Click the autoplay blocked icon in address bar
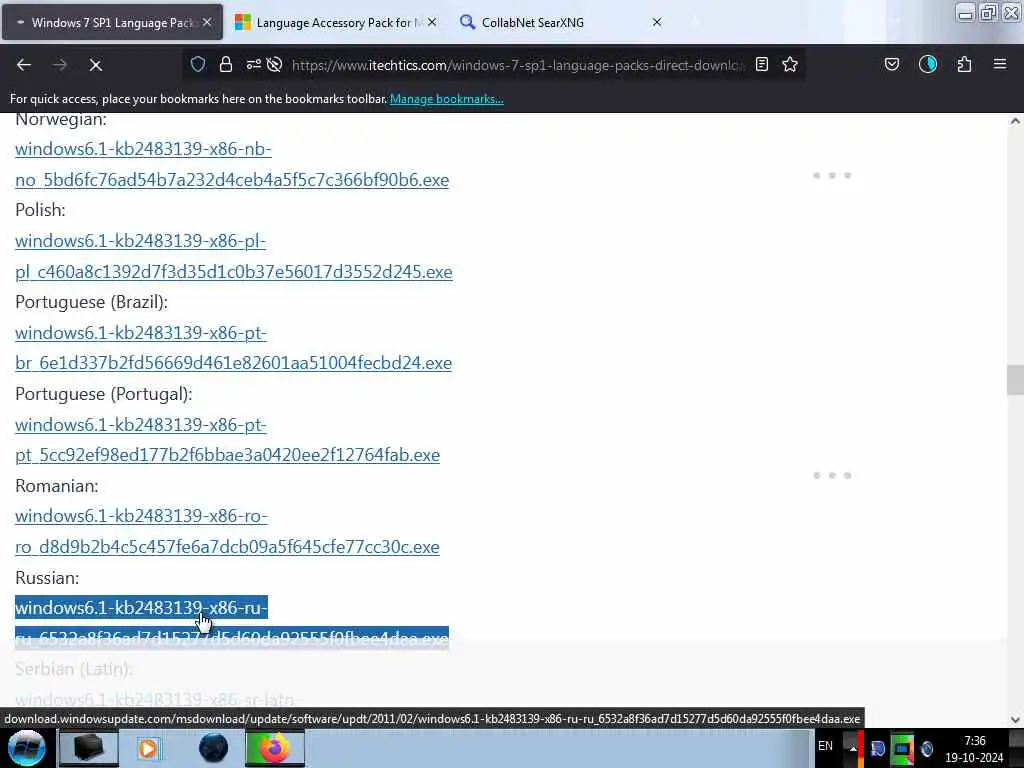 (x=275, y=64)
